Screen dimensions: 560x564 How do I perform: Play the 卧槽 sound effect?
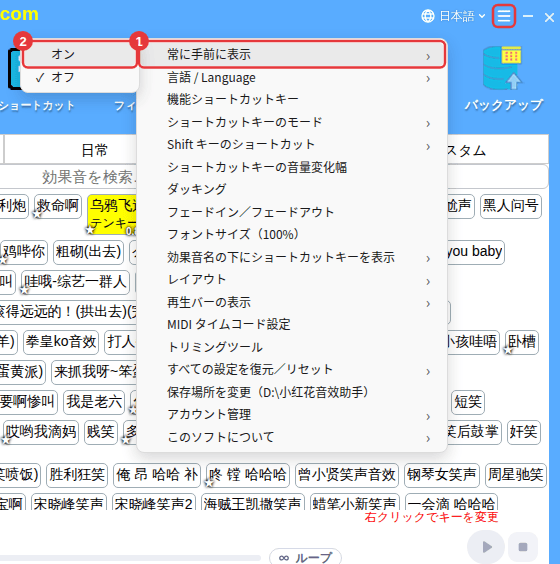coord(522,341)
